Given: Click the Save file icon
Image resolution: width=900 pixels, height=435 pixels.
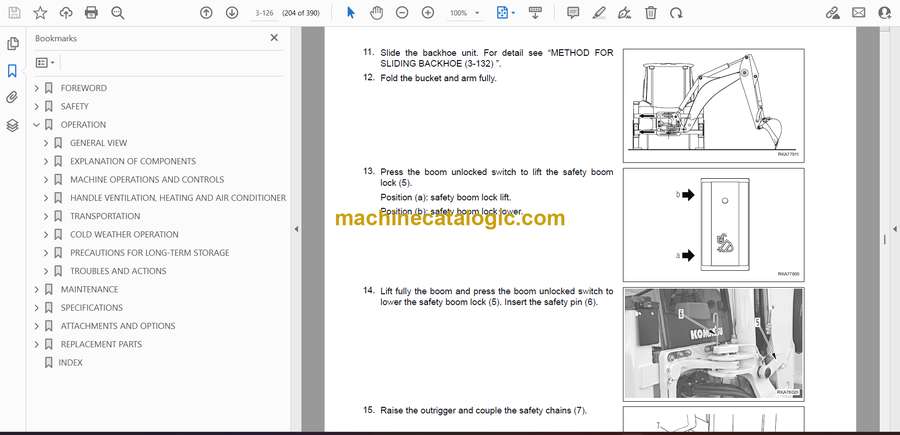Looking at the screenshot, I should click(14, 13).
